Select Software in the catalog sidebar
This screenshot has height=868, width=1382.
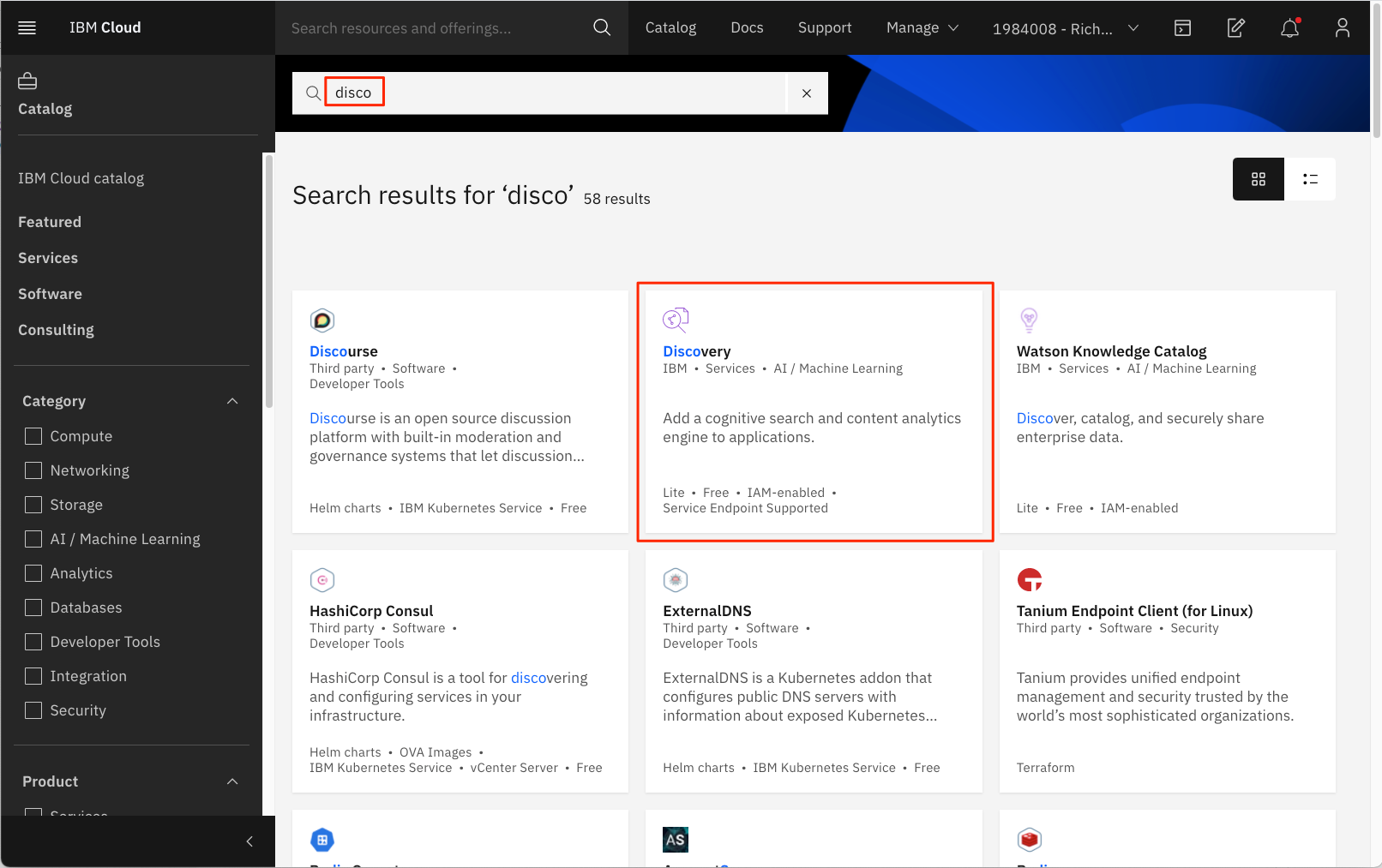point(50,294)
